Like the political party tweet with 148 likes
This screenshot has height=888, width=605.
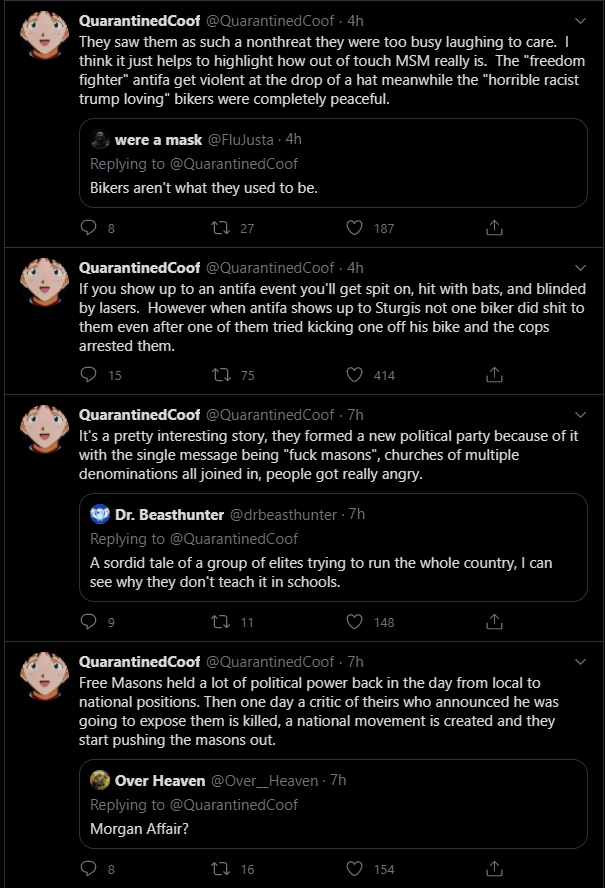[x=355, y=621]
